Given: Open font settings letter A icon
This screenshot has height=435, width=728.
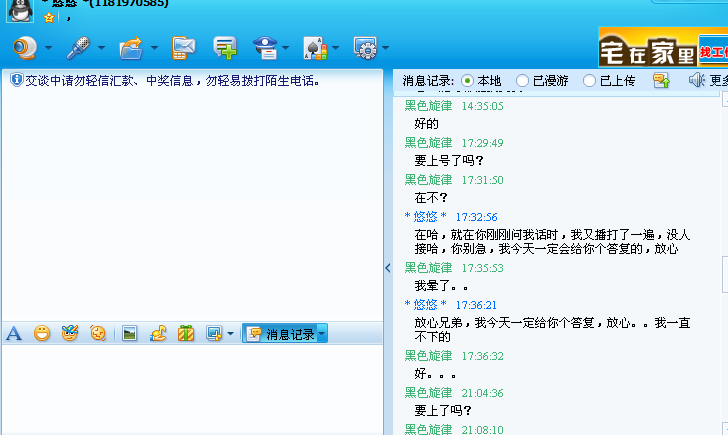Looking at the screenshot, I should coord(14,333).
